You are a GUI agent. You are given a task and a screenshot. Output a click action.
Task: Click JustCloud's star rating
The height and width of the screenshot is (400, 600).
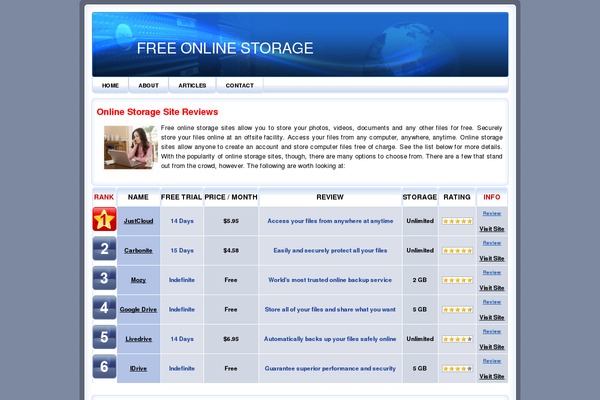click(x=457, y=221)
